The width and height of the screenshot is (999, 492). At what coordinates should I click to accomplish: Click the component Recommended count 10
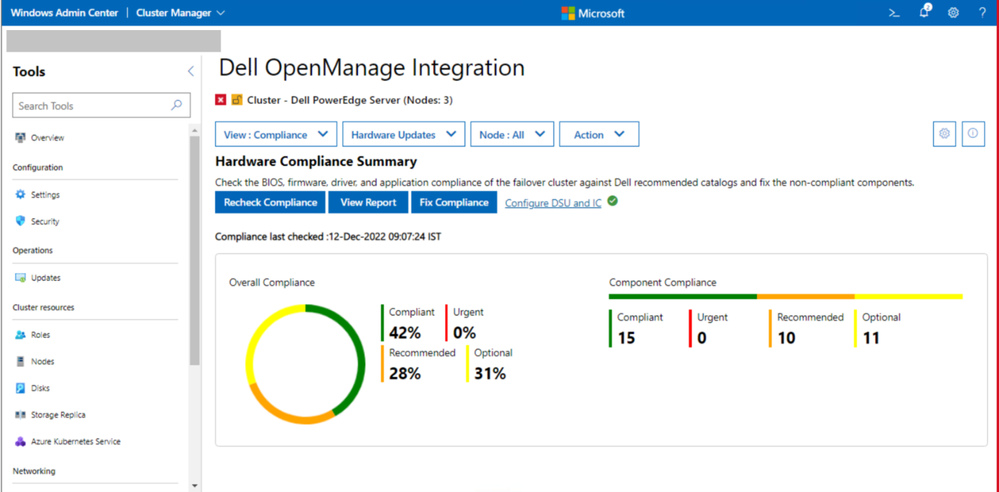pyautogui.click(x=787, y=338)
